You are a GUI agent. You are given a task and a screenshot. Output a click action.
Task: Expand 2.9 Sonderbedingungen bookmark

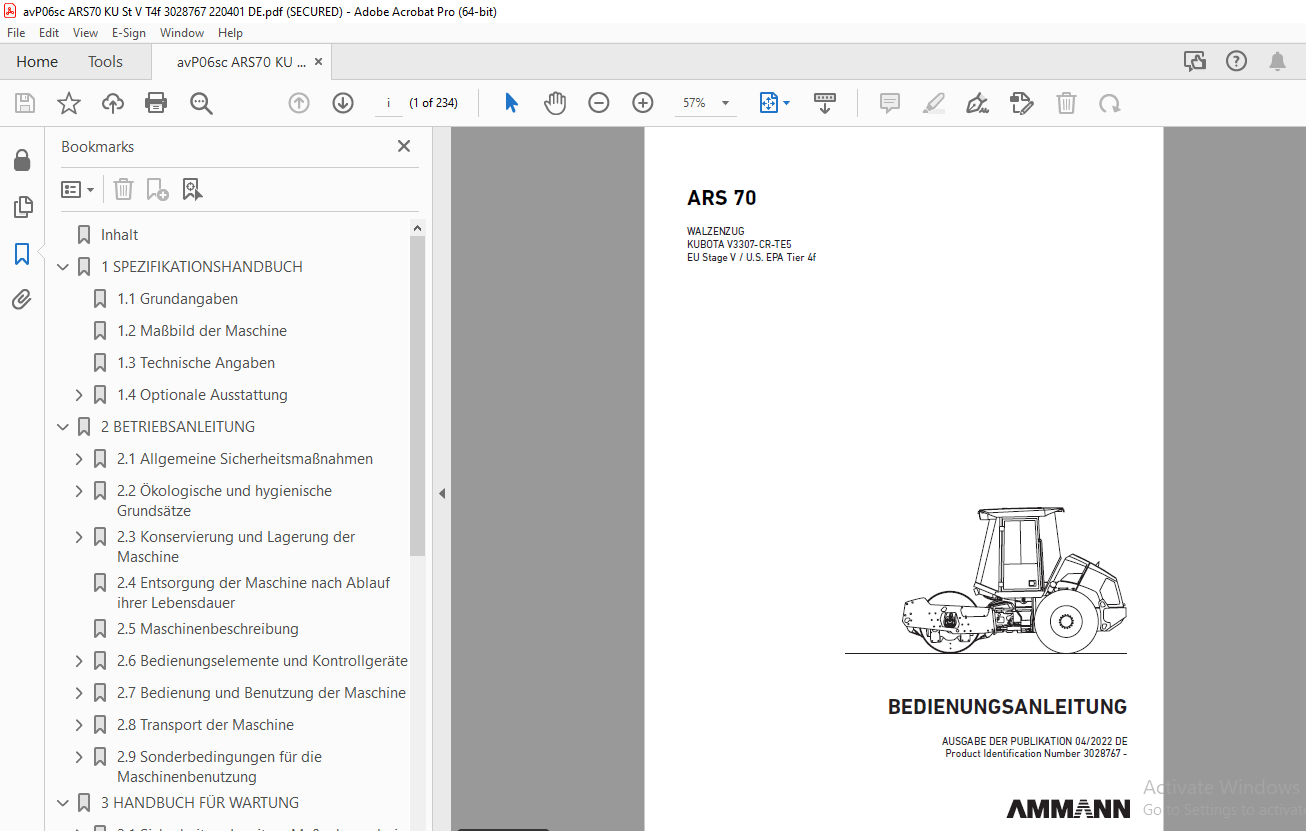tap(79, 757)
